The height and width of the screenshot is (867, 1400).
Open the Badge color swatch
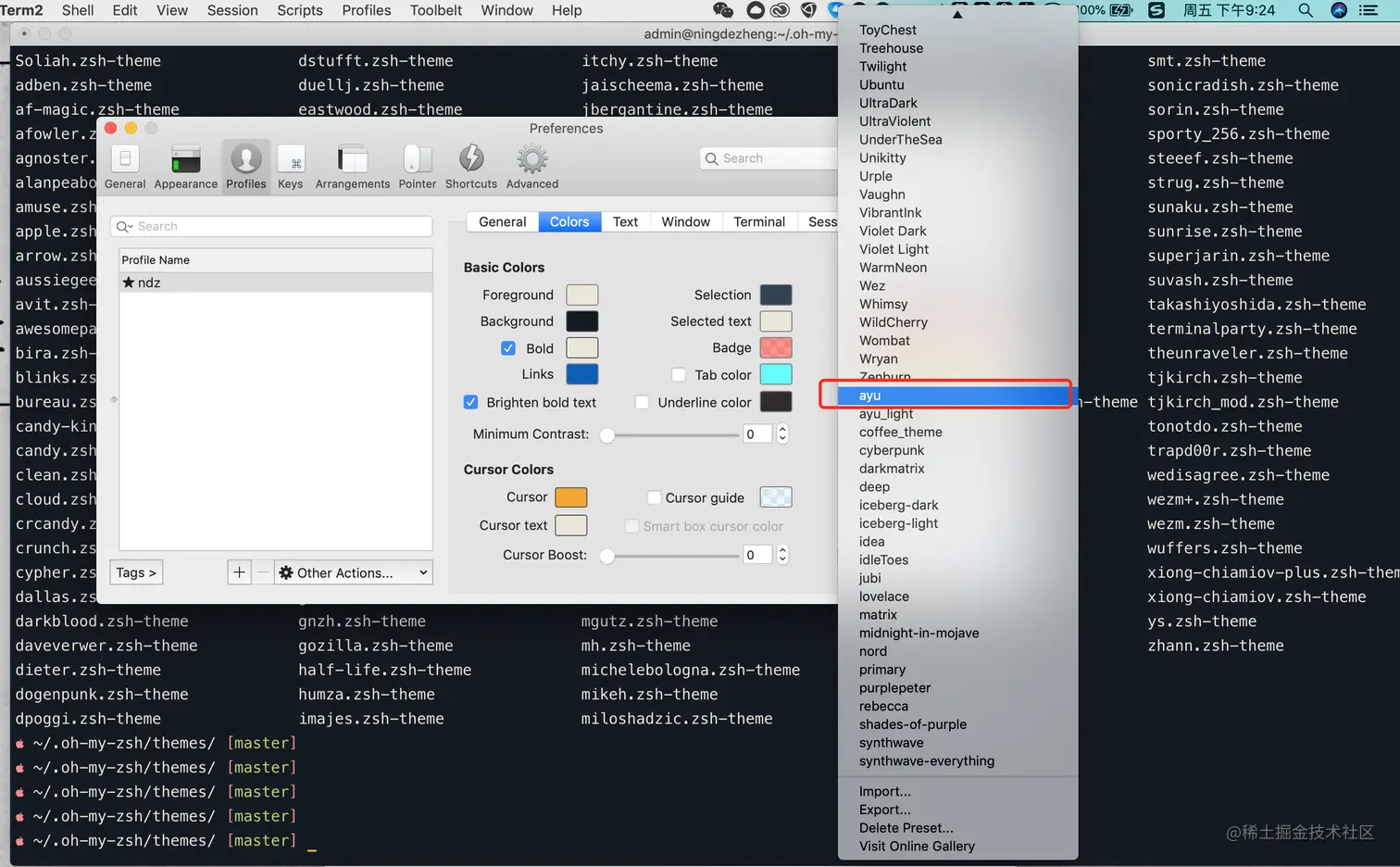tap(776, 348)
